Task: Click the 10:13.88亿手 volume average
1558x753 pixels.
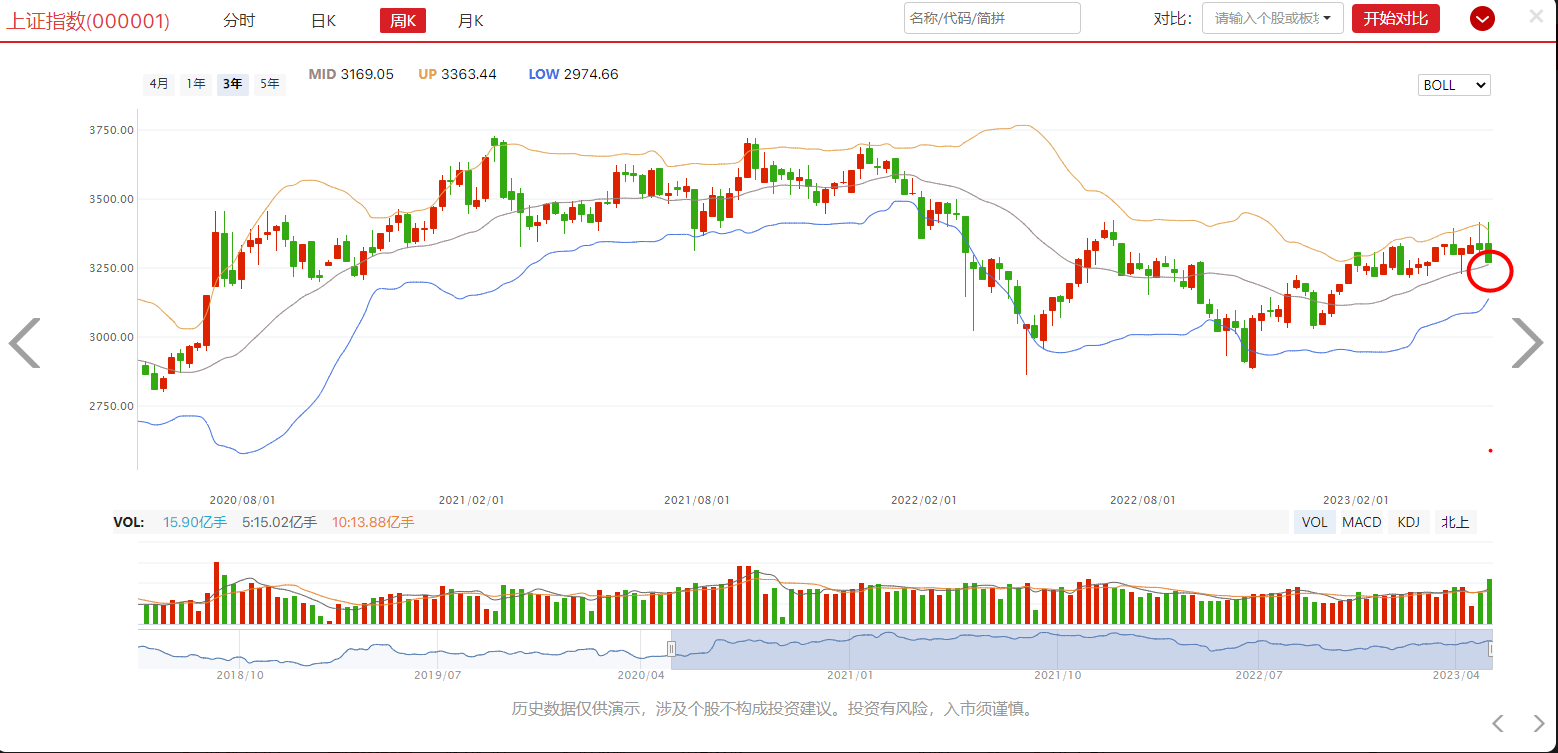Action: click(x=373, y=522)
